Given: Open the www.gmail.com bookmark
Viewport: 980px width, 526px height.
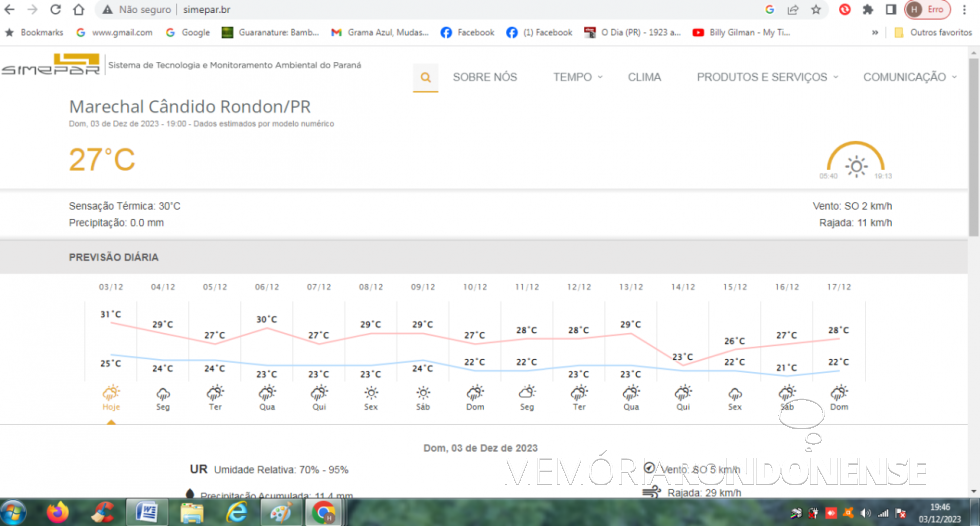Looking at the screenshot, I should tap(114, 32).
